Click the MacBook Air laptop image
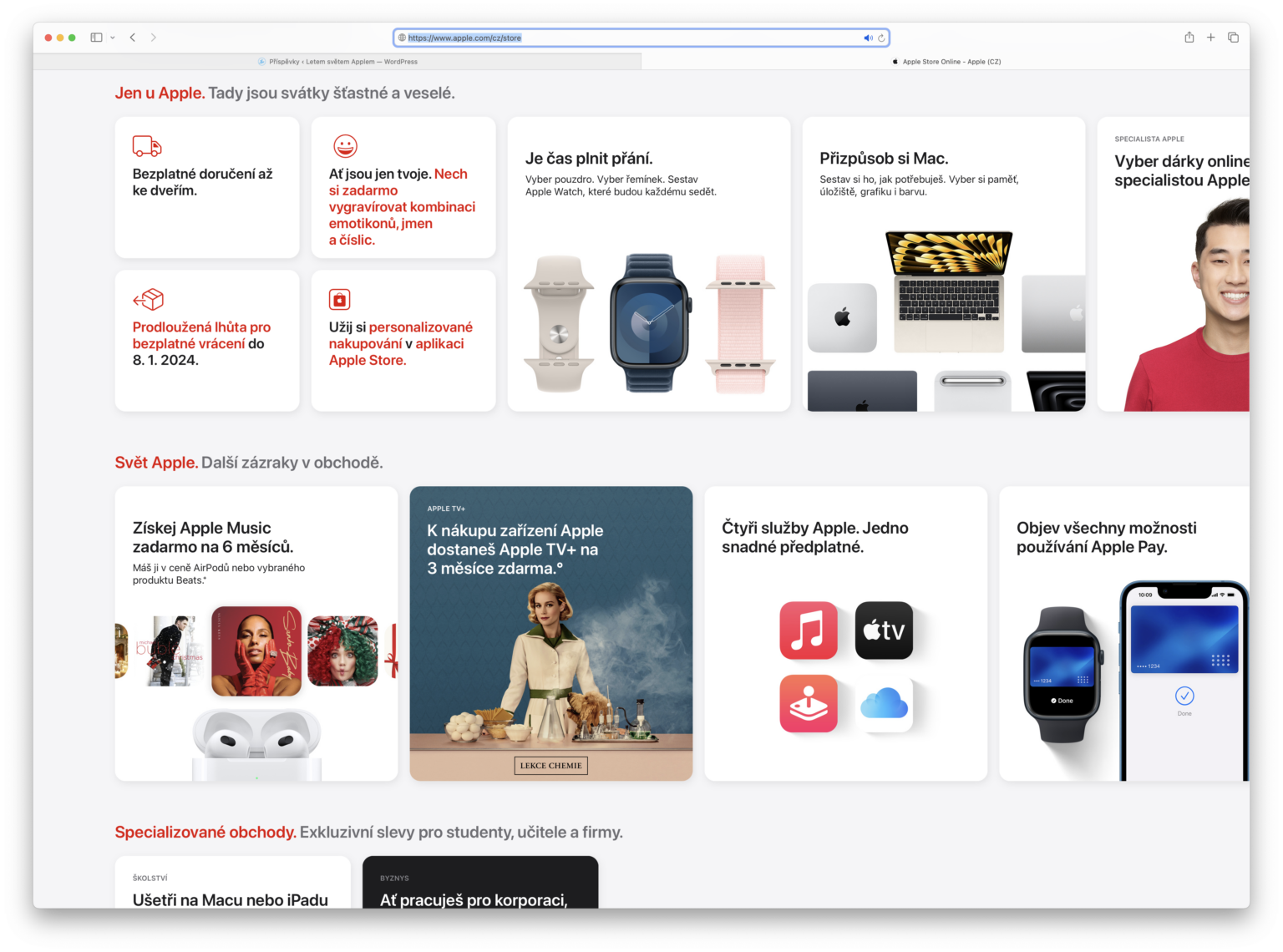 tap(949, 291)
